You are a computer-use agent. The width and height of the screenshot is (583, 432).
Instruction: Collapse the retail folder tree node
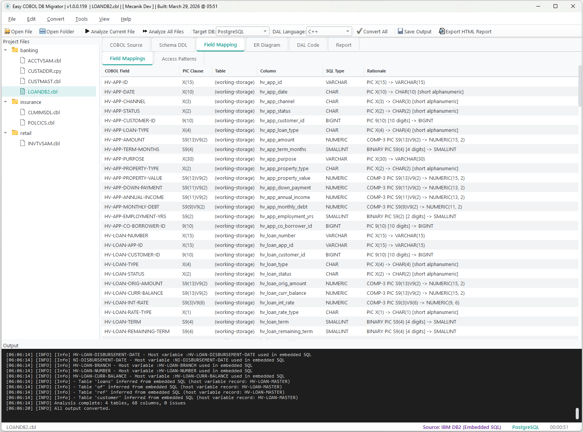click(x=6, y=133)
